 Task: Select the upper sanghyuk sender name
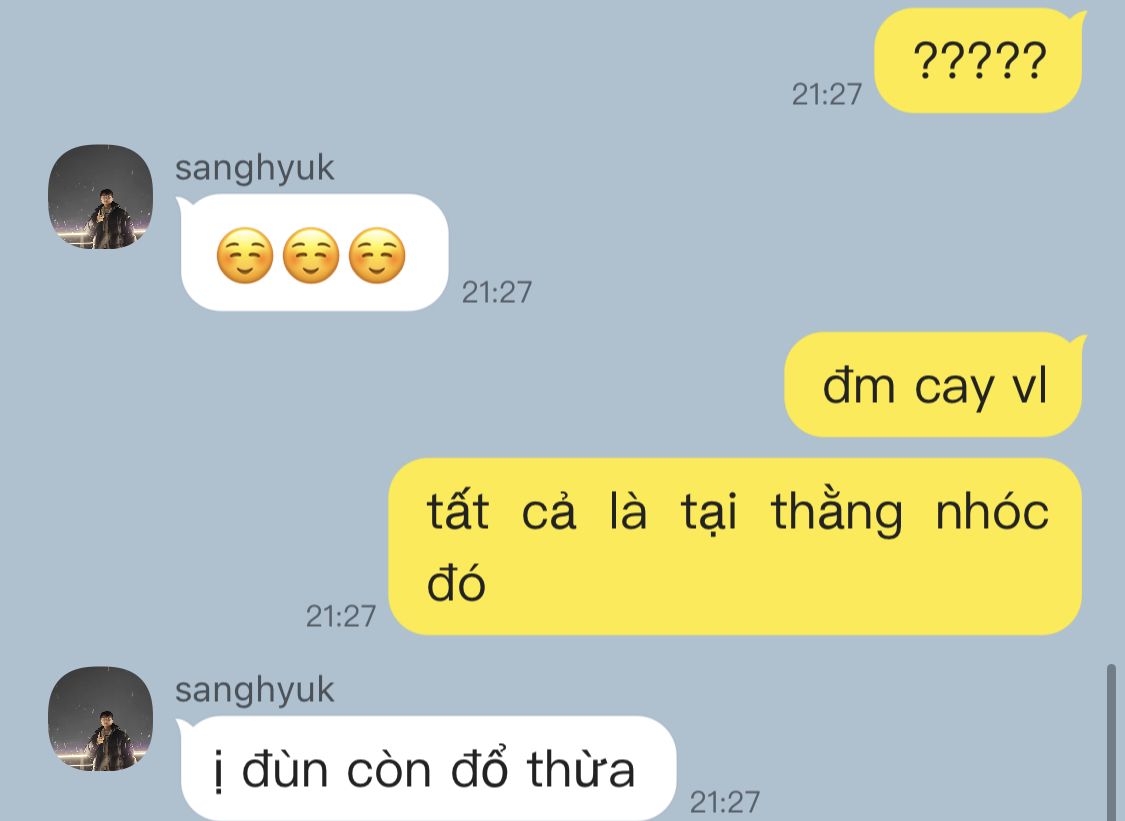pos(254,169)
